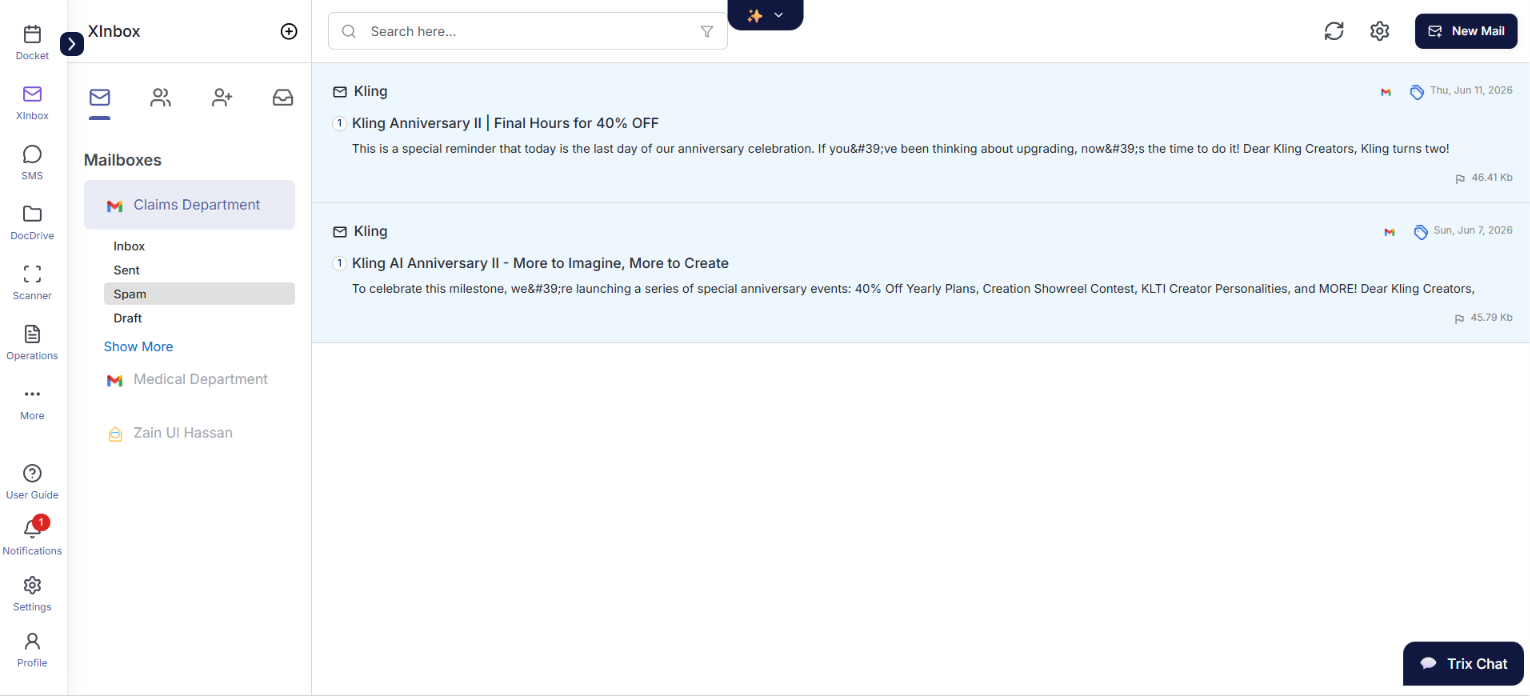
Task: Click tag icon on Jun 11 email
Action: tap(1416, 91)
